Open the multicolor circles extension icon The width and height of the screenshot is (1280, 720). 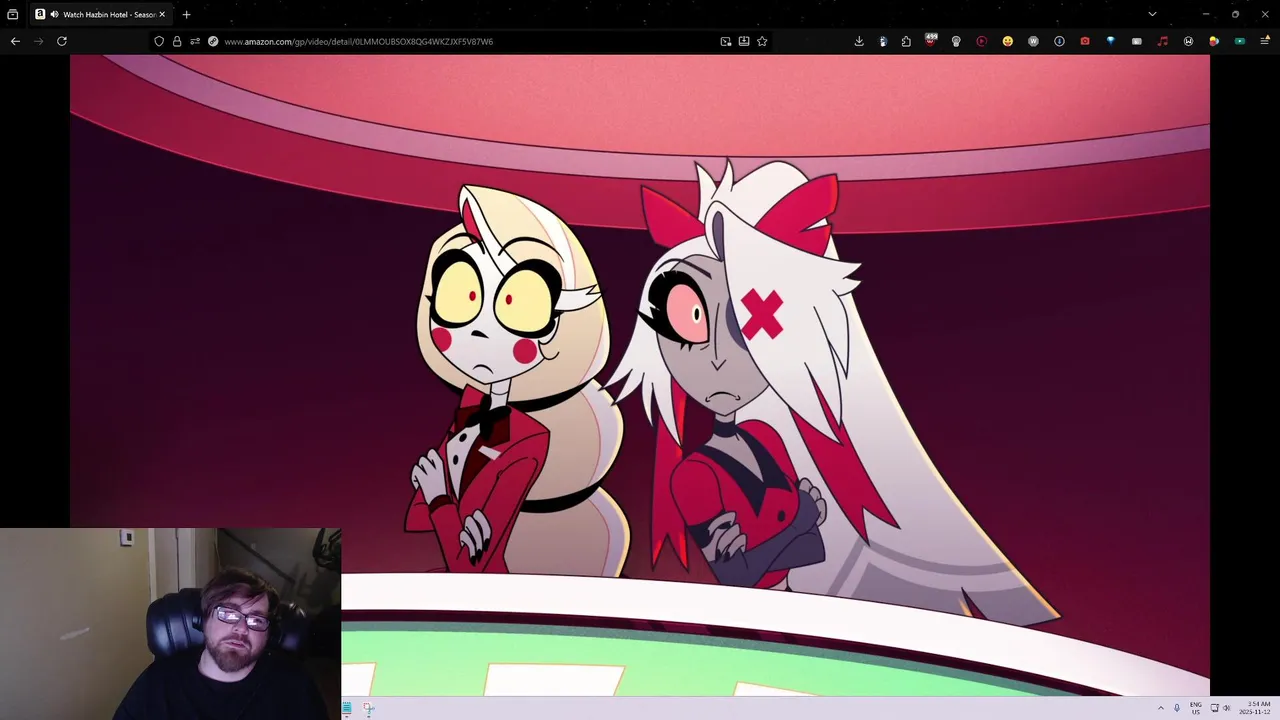tap(1214, 41)
